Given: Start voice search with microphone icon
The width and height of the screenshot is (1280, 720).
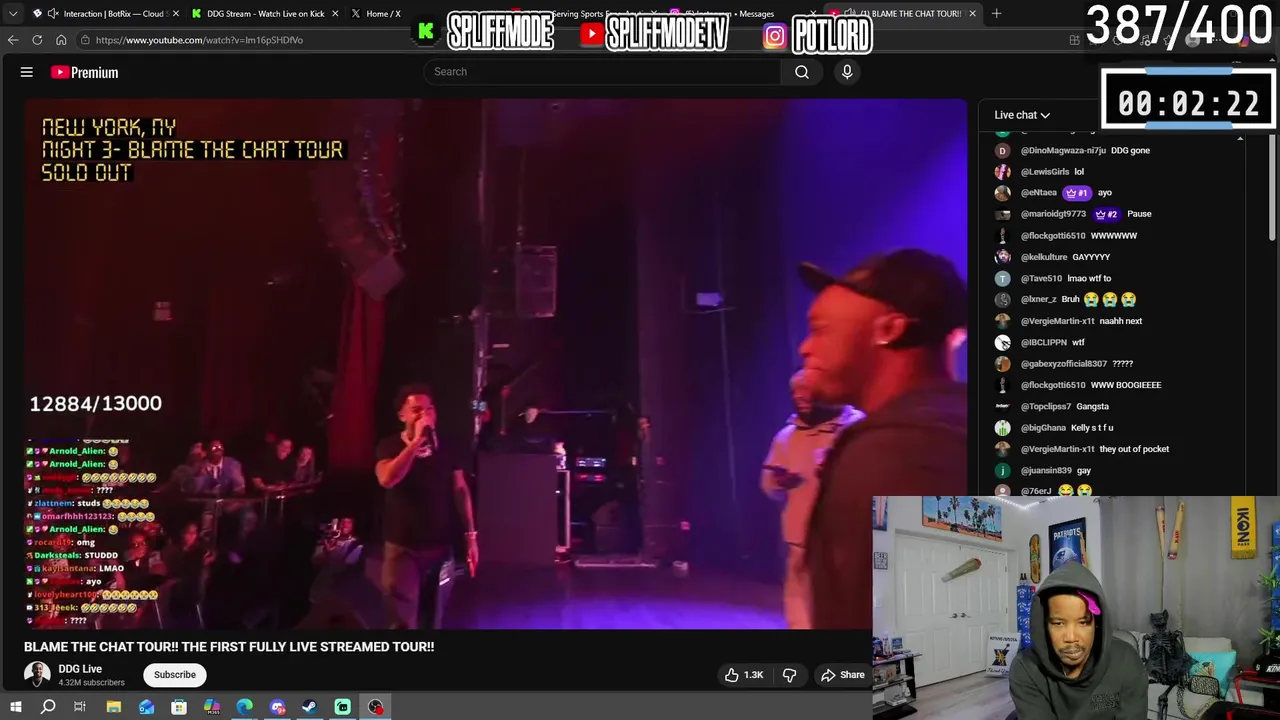Looking at the screenshot, I should [x=847, y=72].
